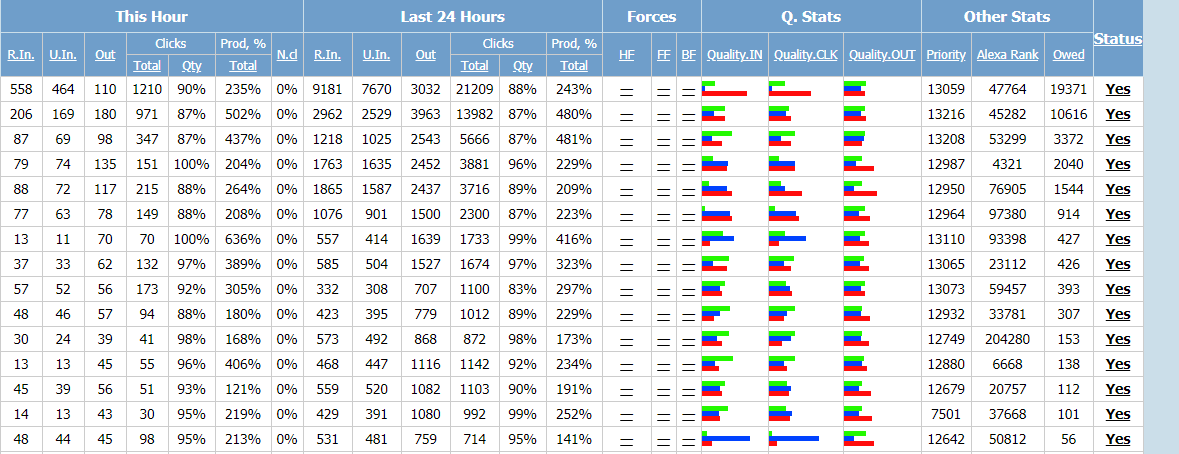Sort by FF force column
1179x454 pixels.
(663, 54)
